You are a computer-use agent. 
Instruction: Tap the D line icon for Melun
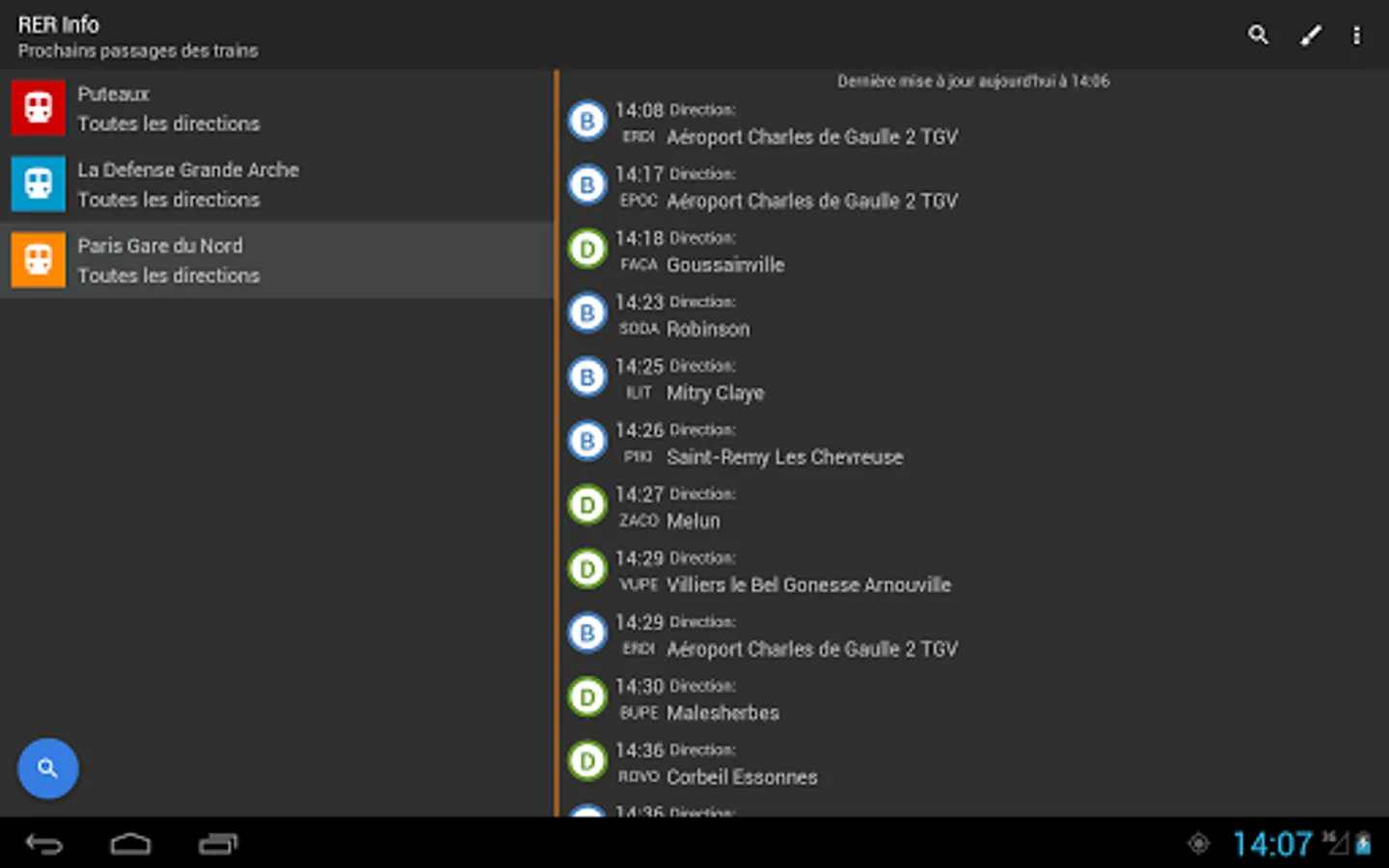pyautogui.click(x=586, y=505)
